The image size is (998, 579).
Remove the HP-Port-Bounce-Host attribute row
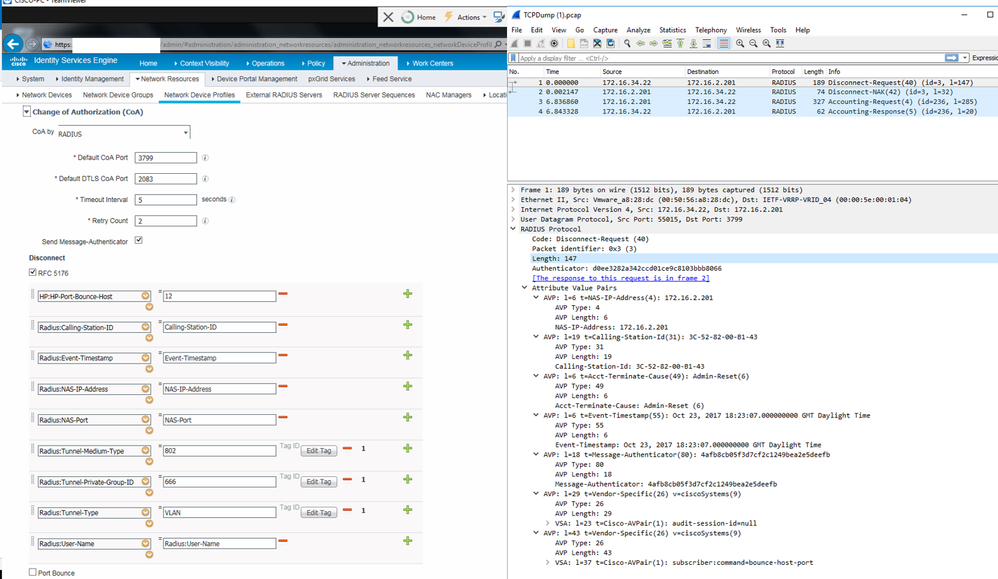283,294
